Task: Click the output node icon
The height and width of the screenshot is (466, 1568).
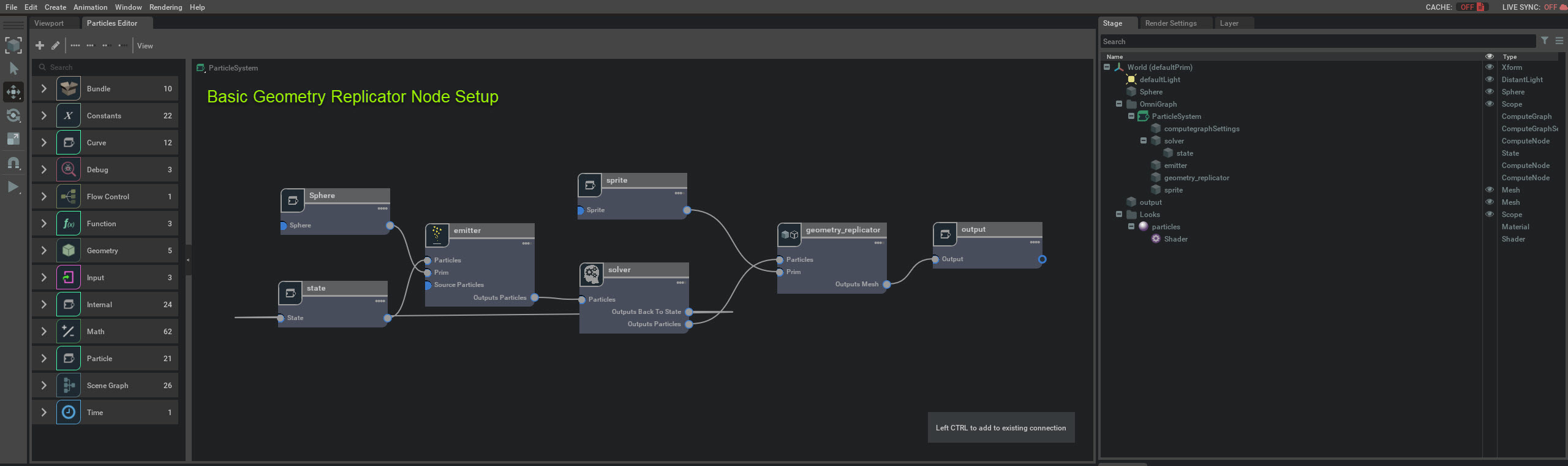Action: (945, 234)
